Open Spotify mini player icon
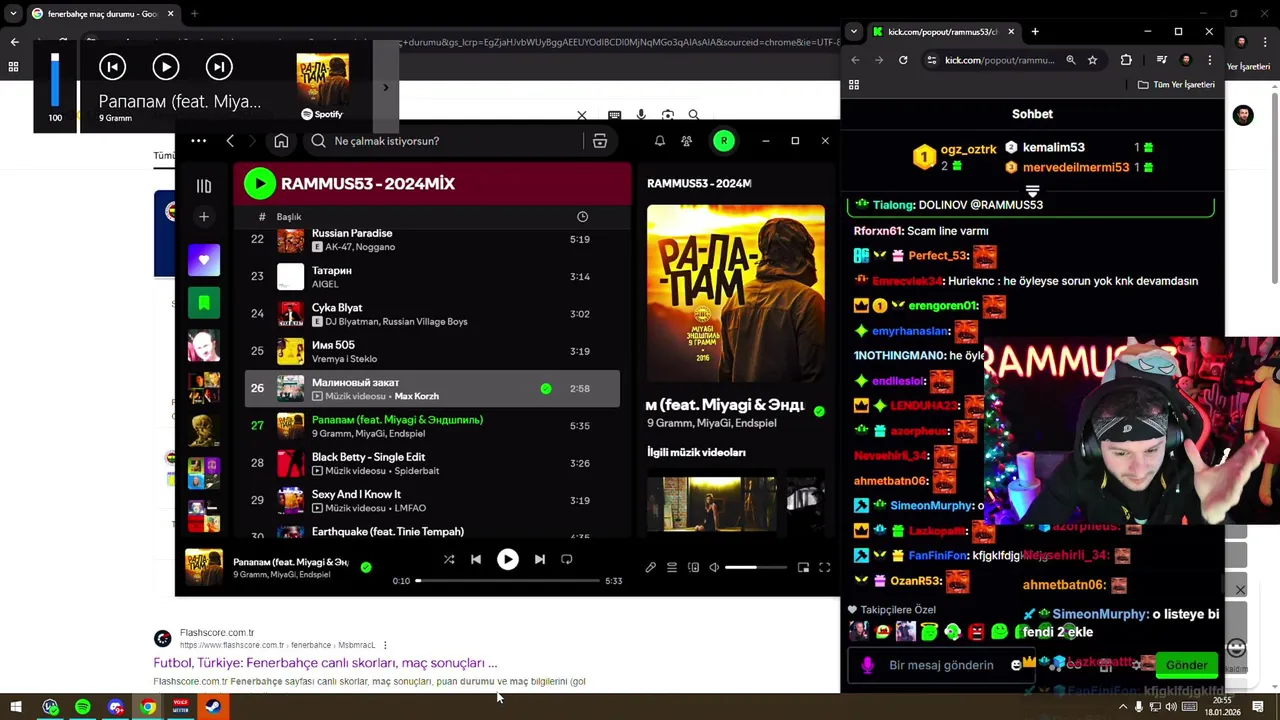The width and height of the screenshot is (1280, 720). (803, 568)
